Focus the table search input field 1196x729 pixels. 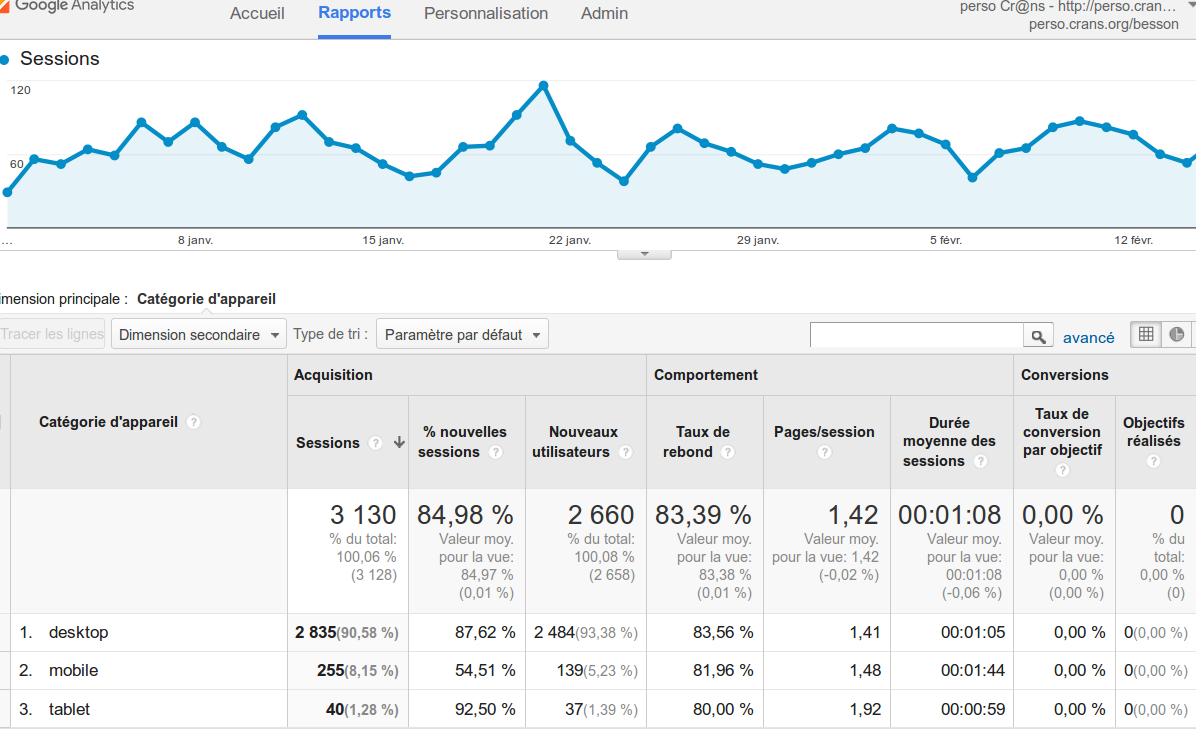[916, 335]
